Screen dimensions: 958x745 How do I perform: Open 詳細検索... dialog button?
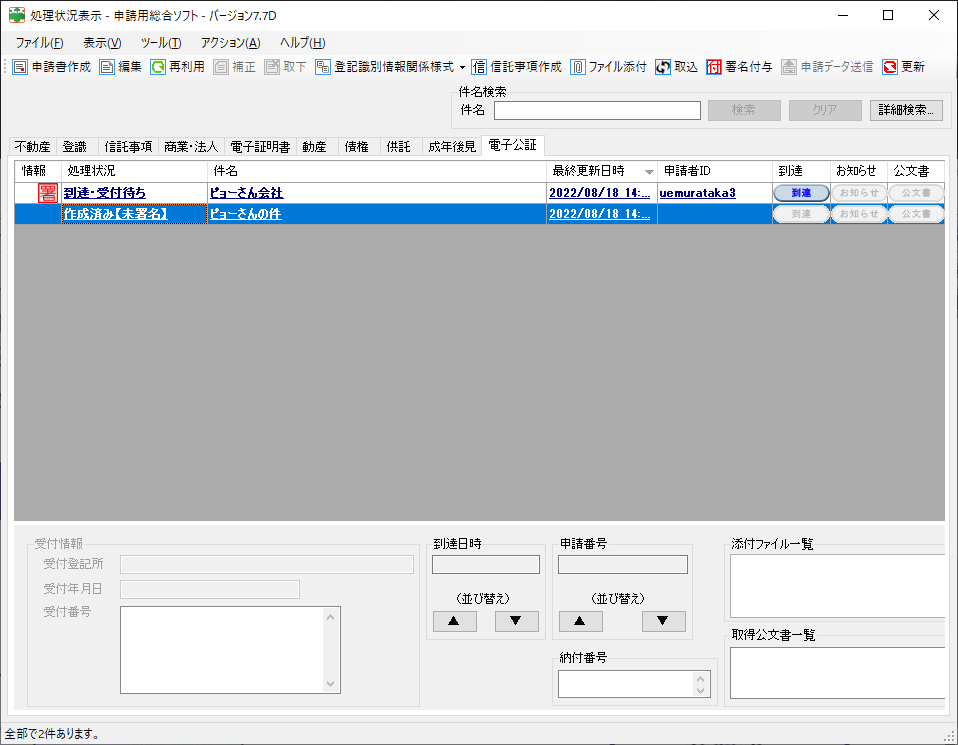coord(906,111)
